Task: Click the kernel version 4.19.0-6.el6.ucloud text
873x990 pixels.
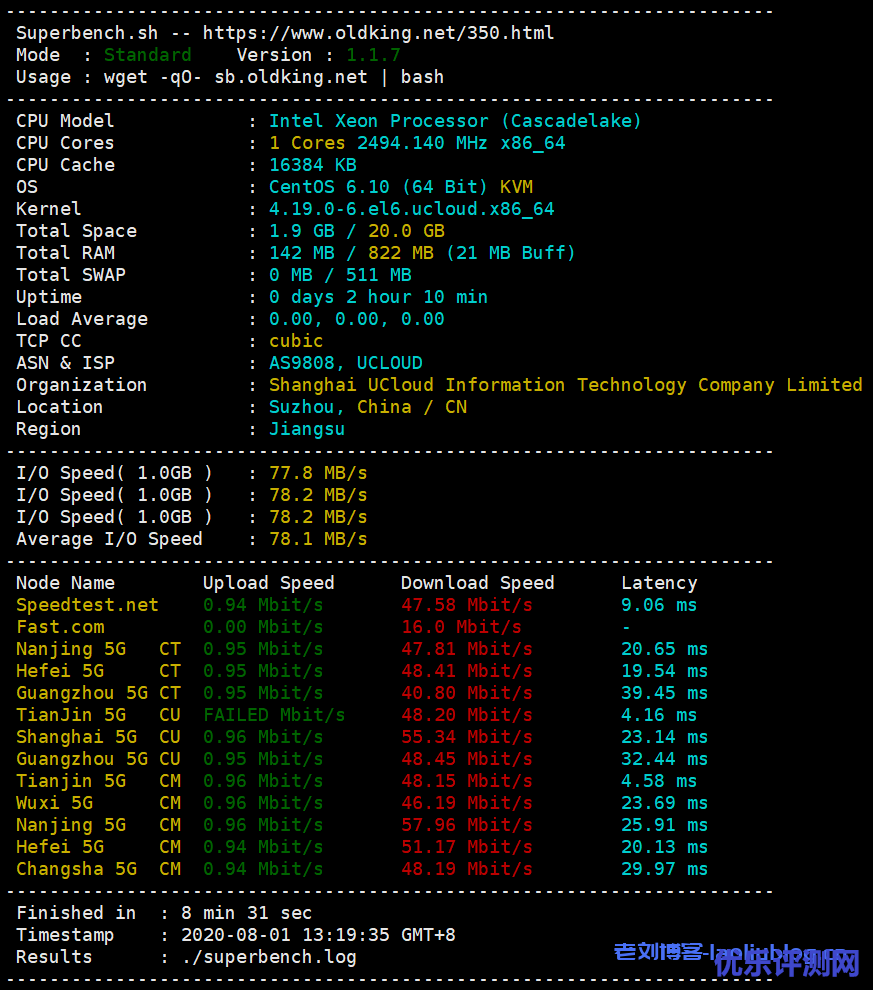Action: coord(411,209)
